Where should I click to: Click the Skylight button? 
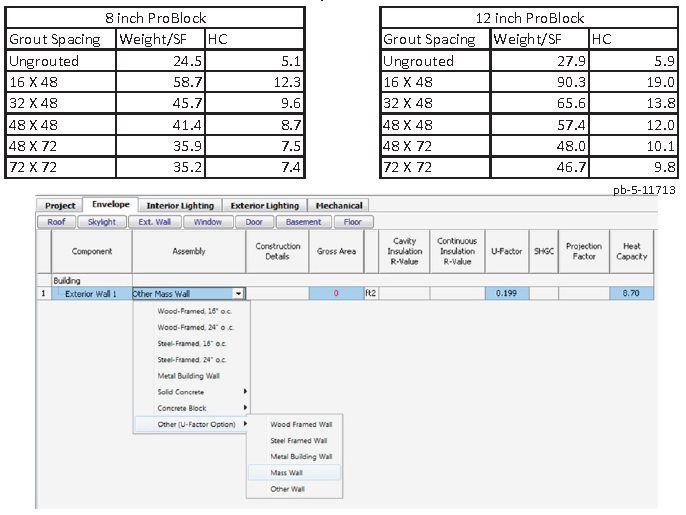click(x=102, y=222)
